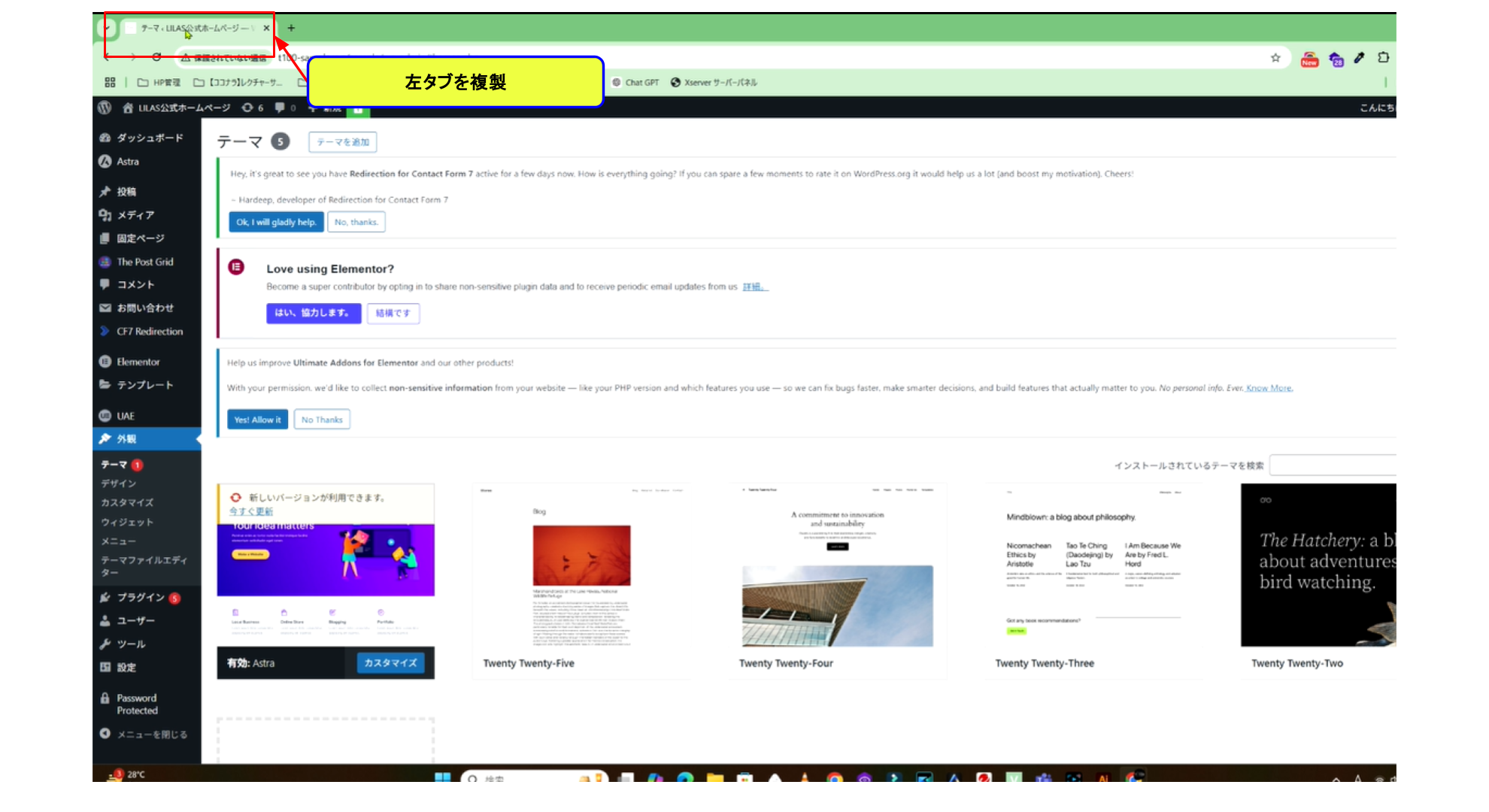Viewport: 1489px width, 812px height.
Task: Open the updates indicator showing 6
Action: pos(253,108)
